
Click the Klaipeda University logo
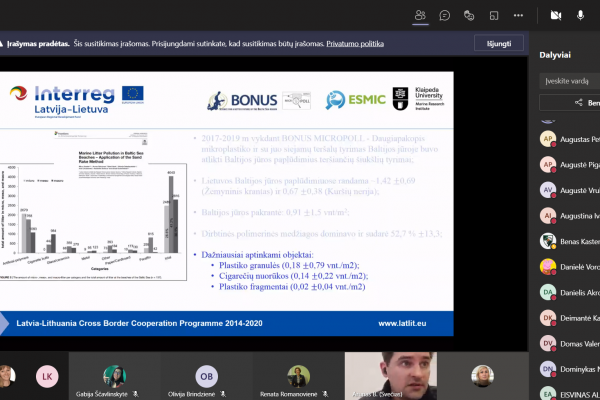pos(418,98)
